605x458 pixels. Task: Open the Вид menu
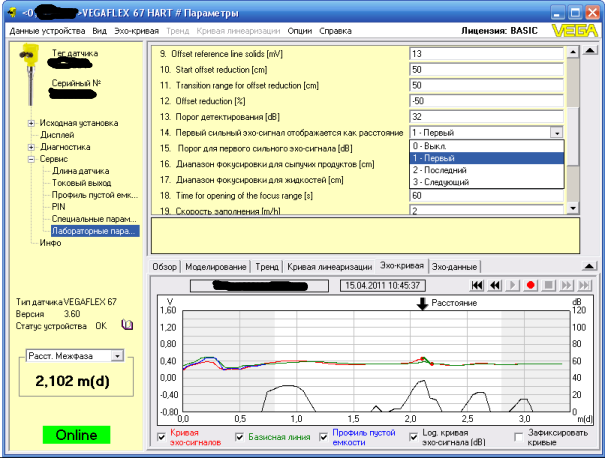(99, 31)
